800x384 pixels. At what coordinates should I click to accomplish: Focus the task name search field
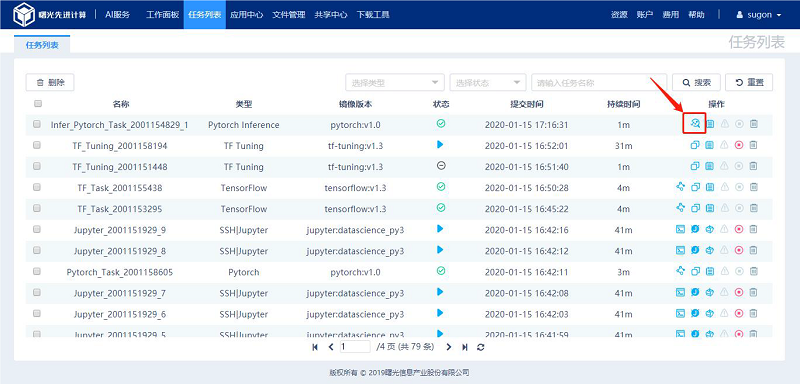click(x=599, y=83)
